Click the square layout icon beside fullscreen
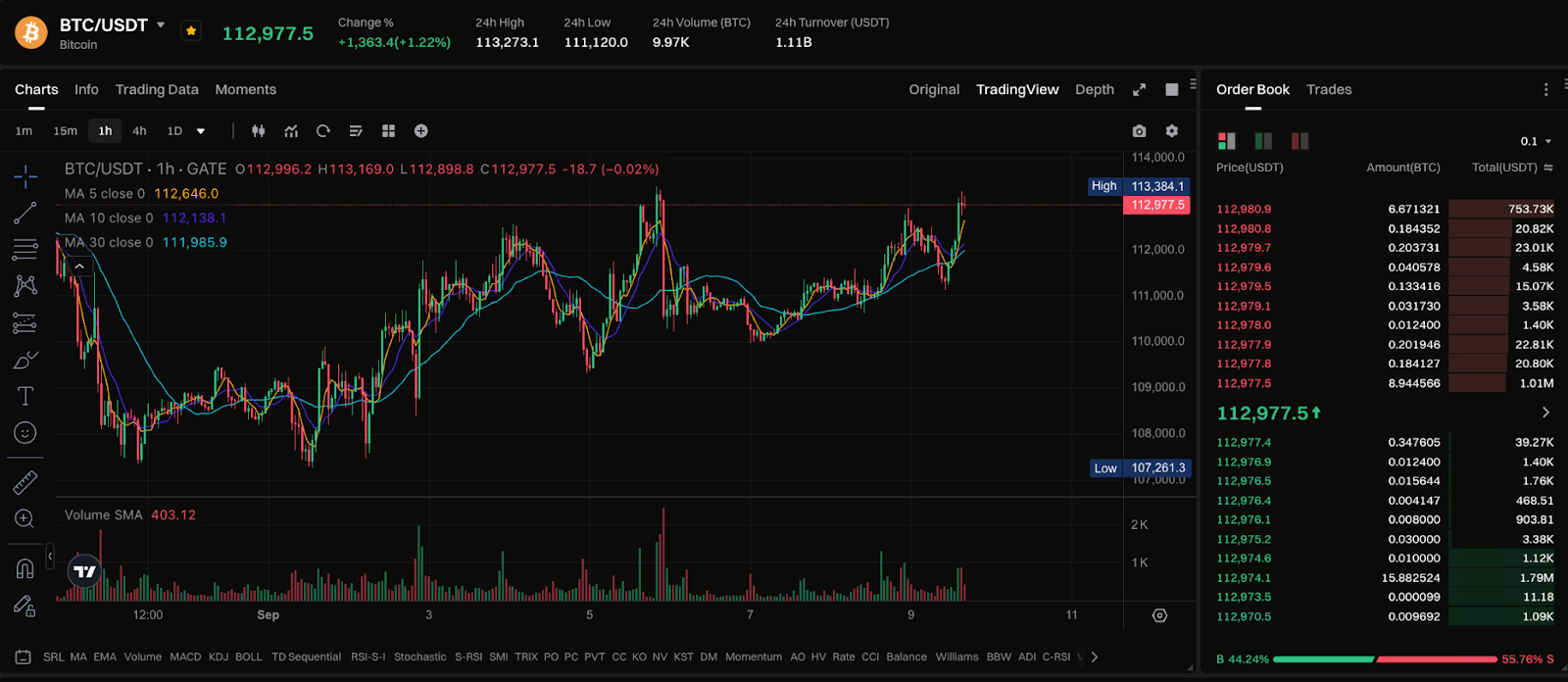 point(1171,89)
